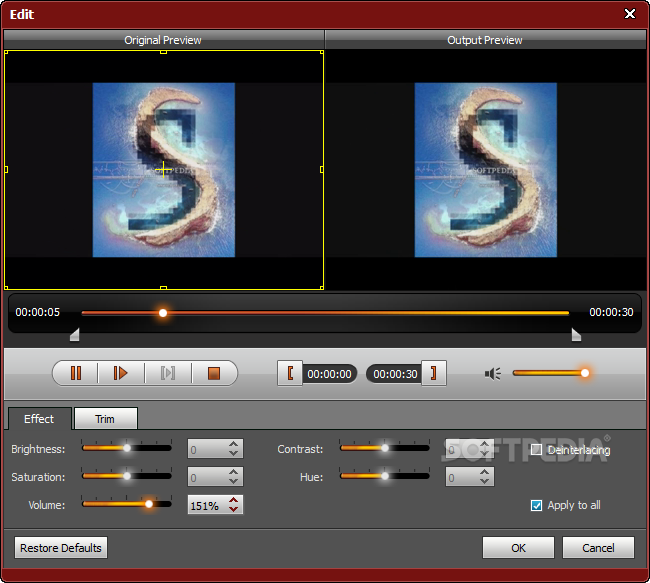Click the left-middle crop handle in Original Preview

pos(6,170)
